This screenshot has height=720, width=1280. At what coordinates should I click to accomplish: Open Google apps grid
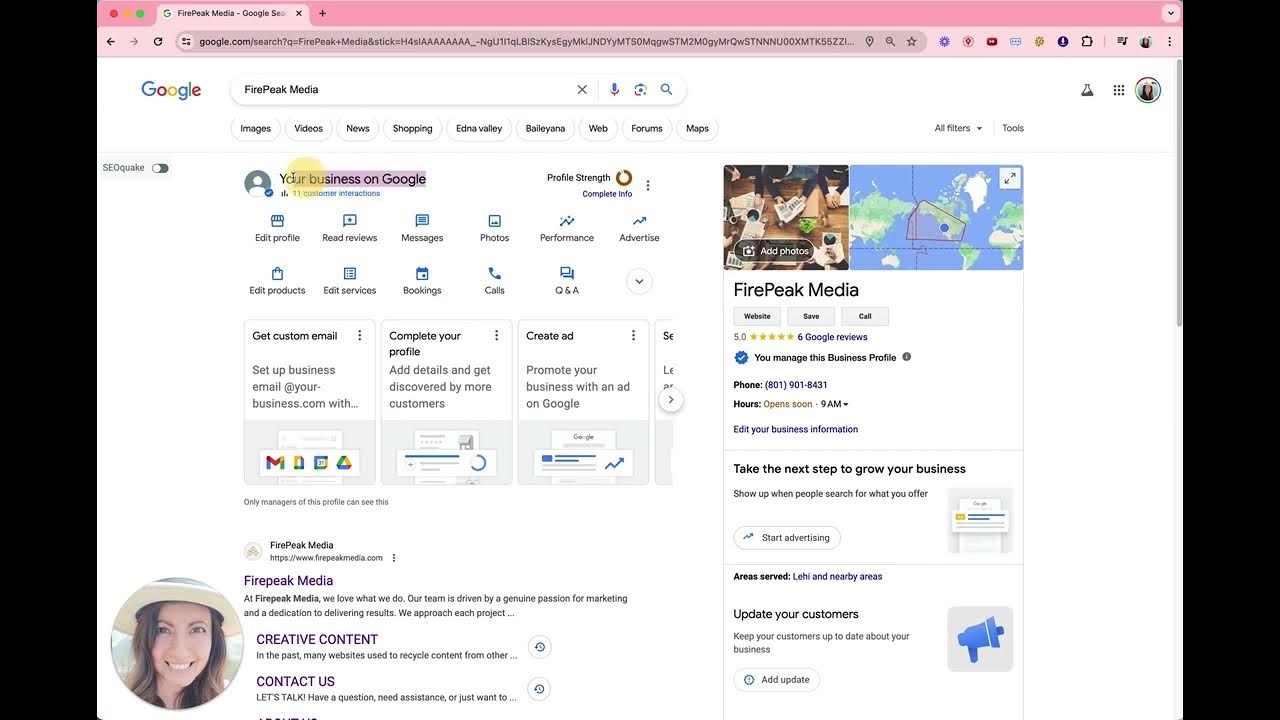(x=1119, y=90)
